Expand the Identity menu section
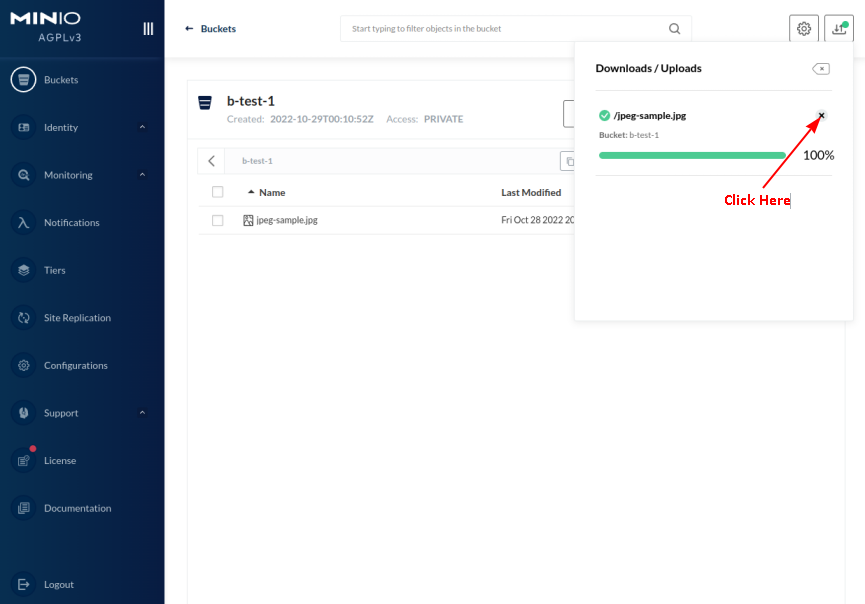 click(142, 127)
